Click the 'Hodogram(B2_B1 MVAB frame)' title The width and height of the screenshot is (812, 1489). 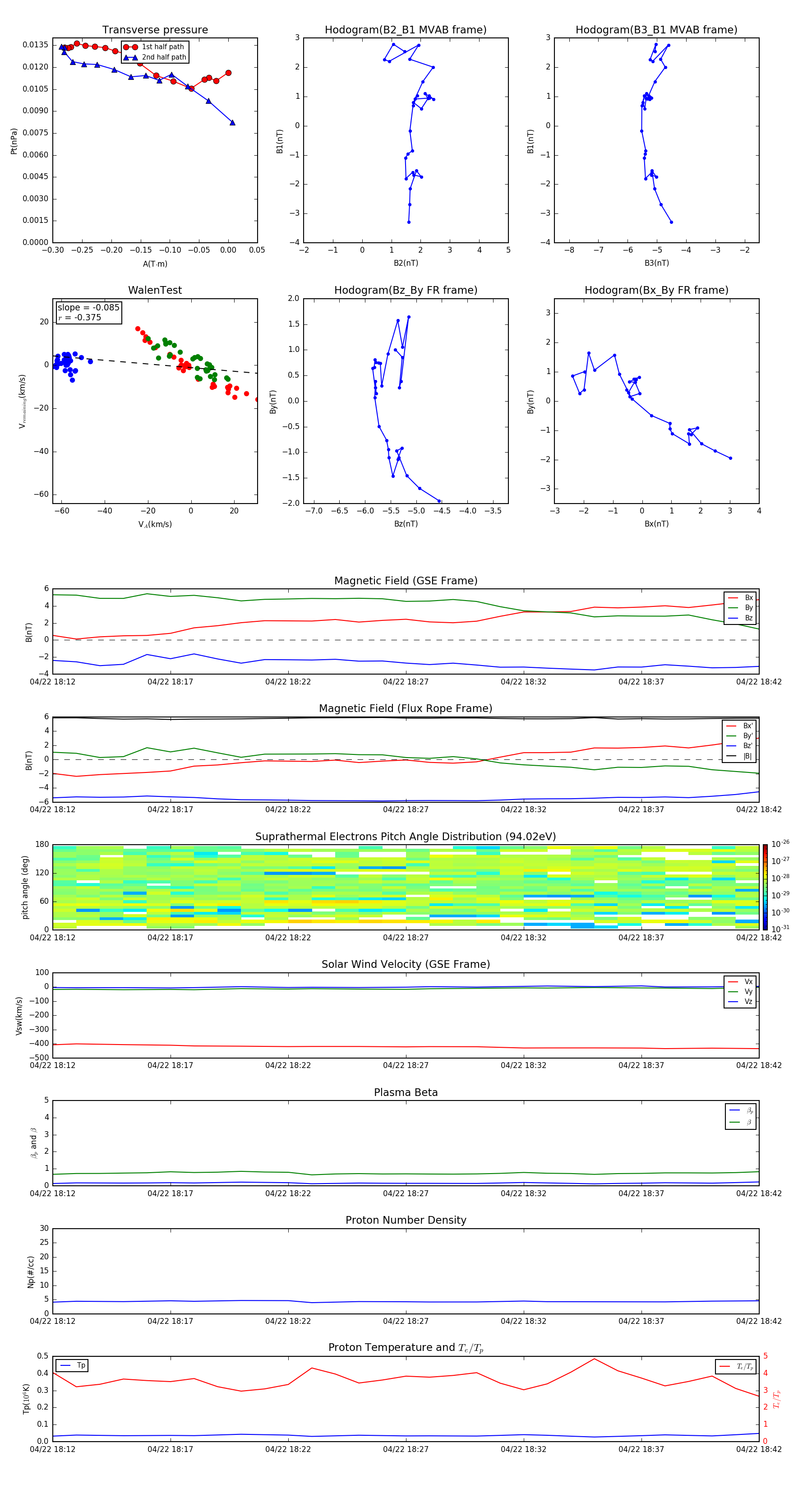(405, 30)
